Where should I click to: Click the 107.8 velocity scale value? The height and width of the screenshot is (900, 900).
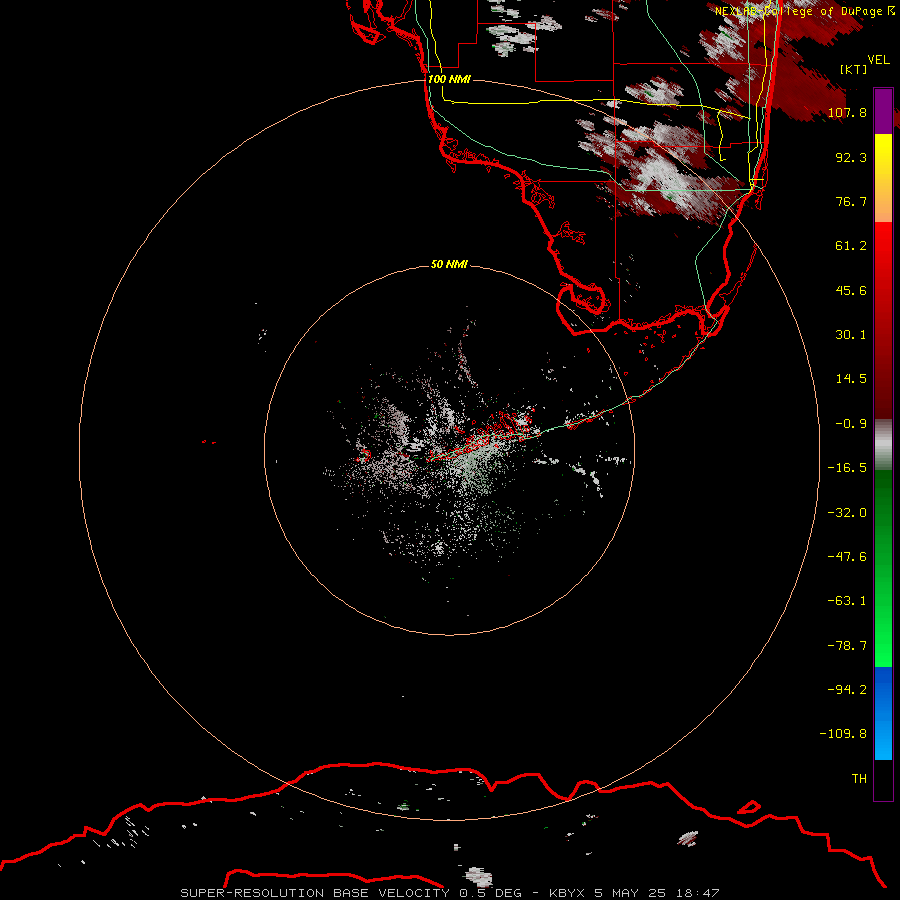click(x=847, y=112)
